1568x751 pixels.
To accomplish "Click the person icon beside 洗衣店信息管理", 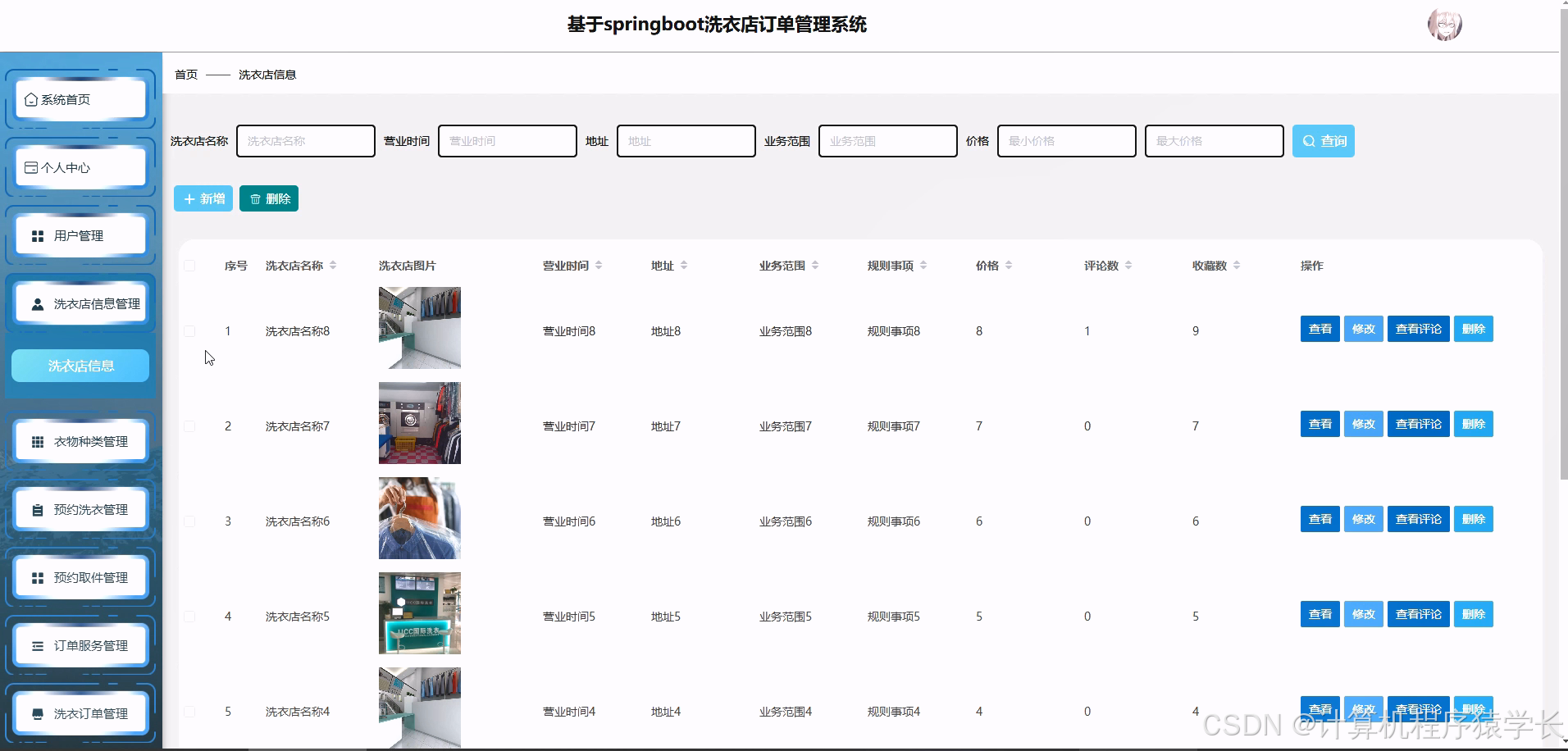I will (x=38, y=304).
